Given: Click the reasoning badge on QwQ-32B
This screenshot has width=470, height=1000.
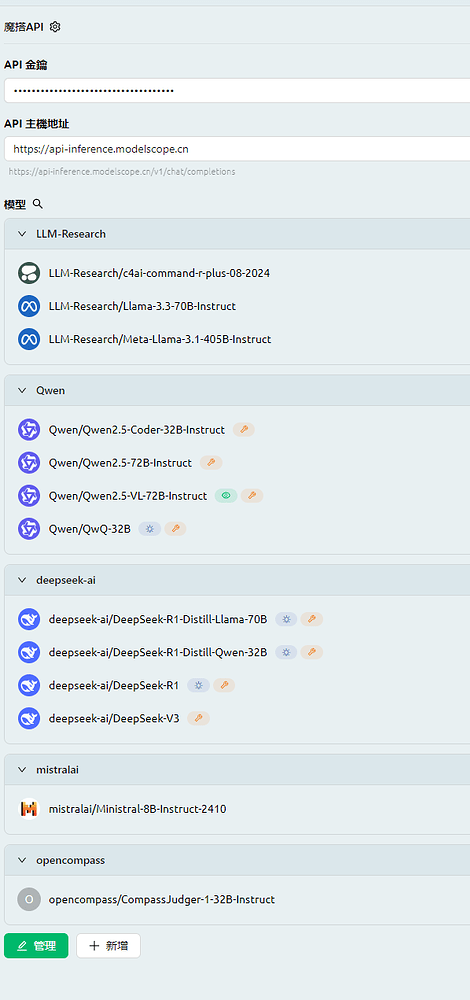Looking at the screenshot, I should (x=150, y=529).
